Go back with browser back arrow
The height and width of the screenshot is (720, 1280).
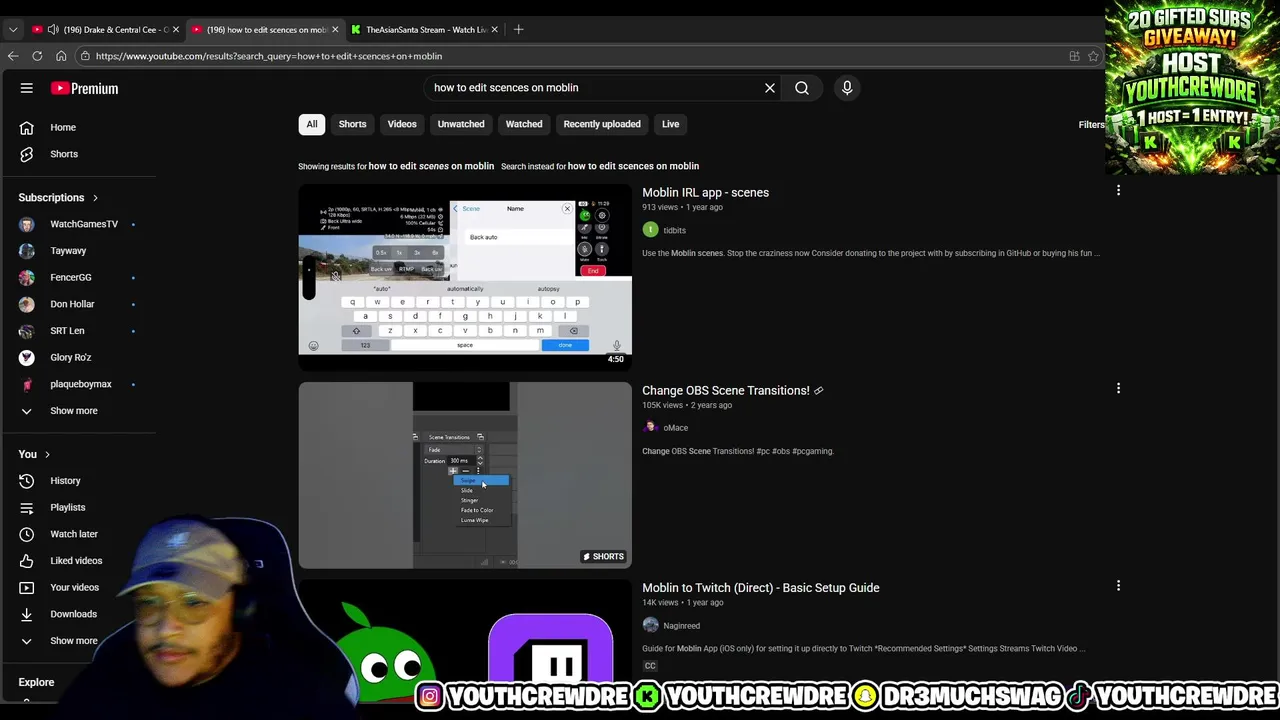click(13, 56)
